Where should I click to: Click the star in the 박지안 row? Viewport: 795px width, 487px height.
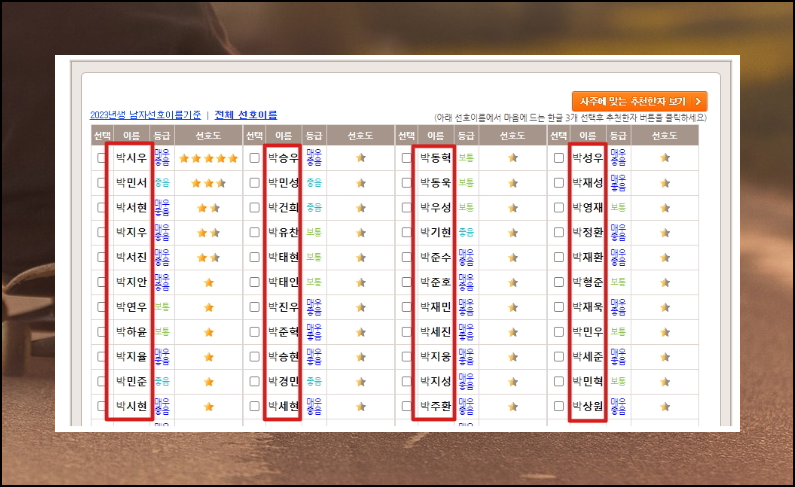click(x=208, y=282)
